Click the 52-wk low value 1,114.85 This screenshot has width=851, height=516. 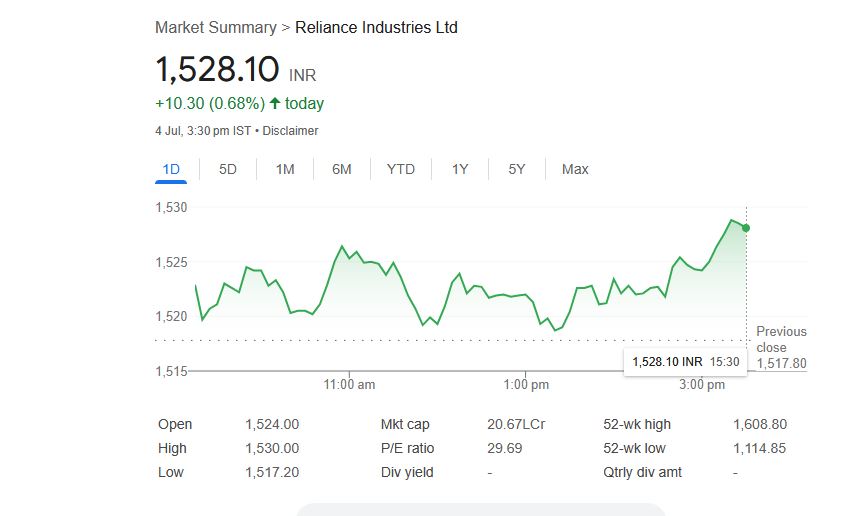pyautogui.click(x=760, y=448)
